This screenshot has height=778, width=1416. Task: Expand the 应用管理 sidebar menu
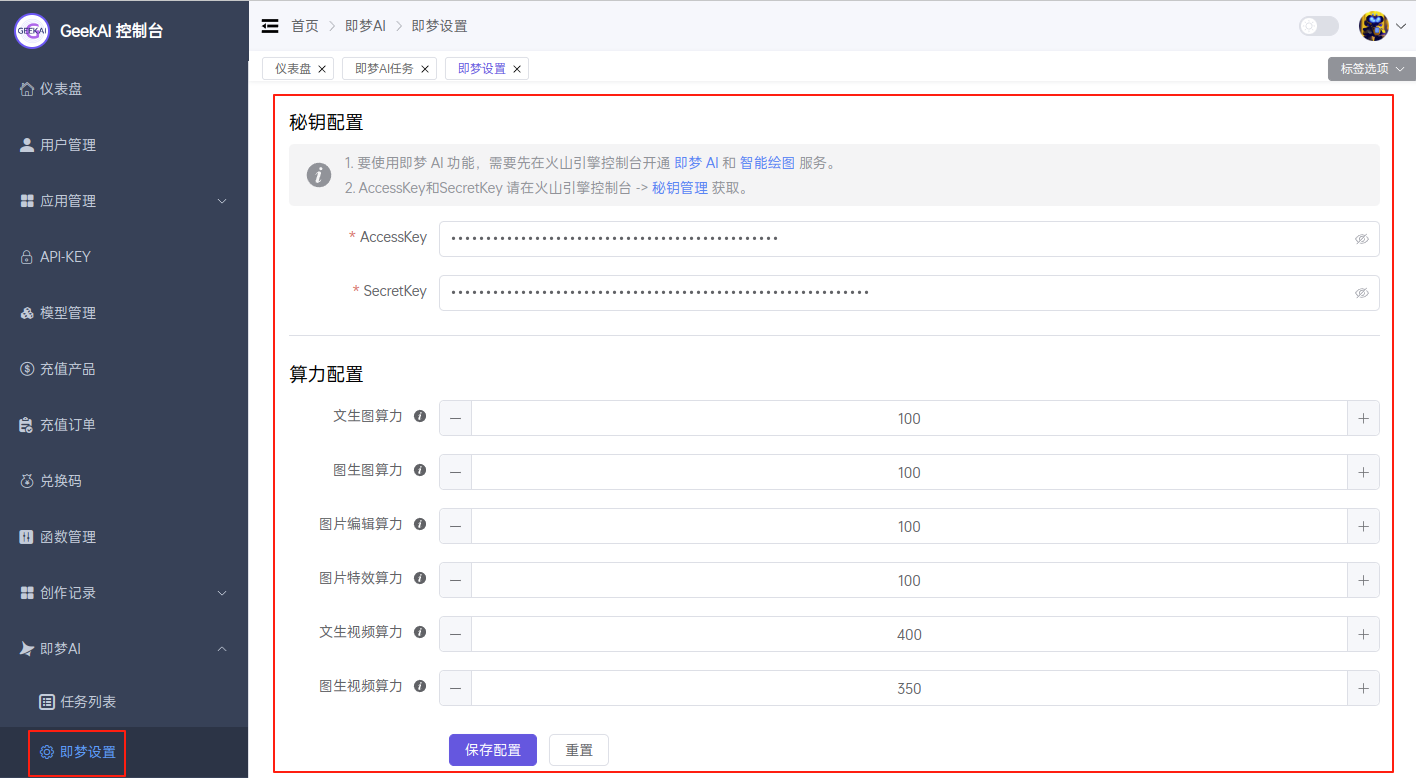coord(124,201)
